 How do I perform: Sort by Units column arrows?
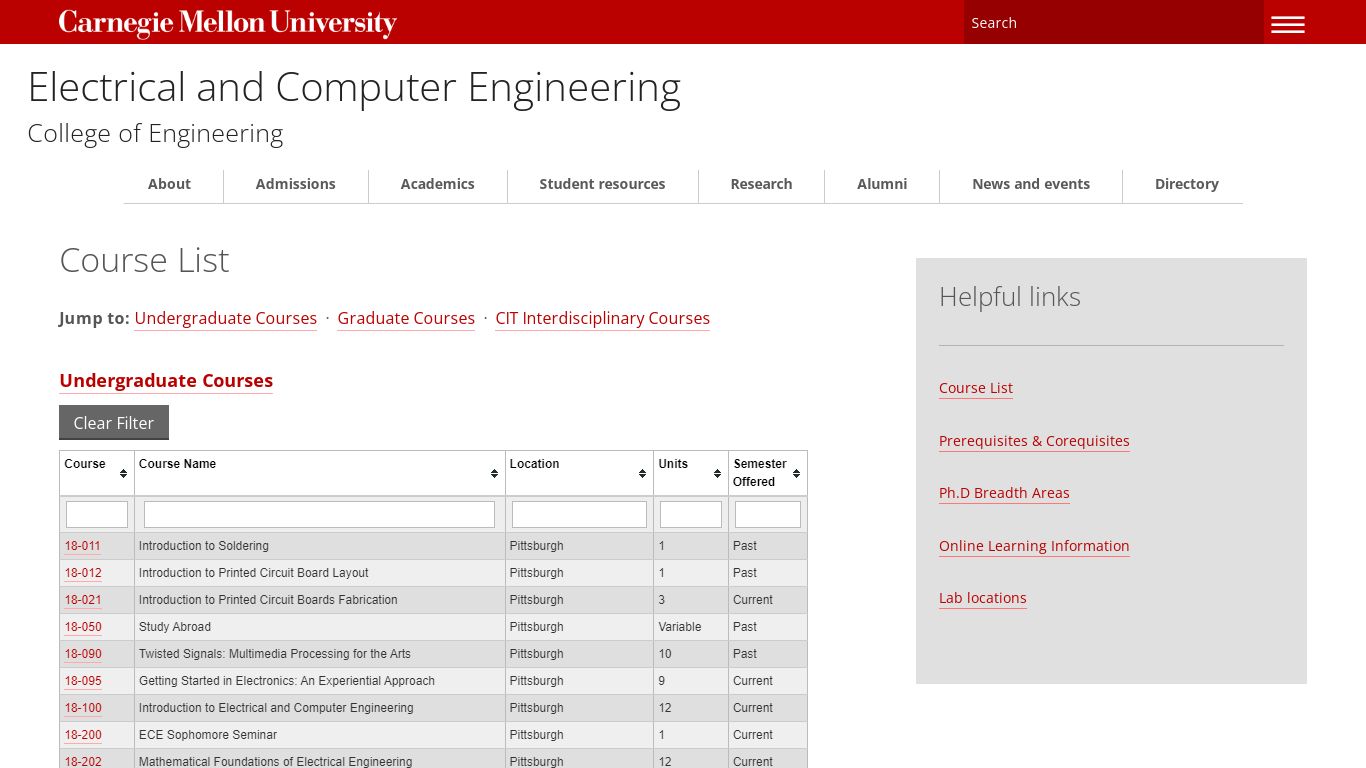point(717,473)
